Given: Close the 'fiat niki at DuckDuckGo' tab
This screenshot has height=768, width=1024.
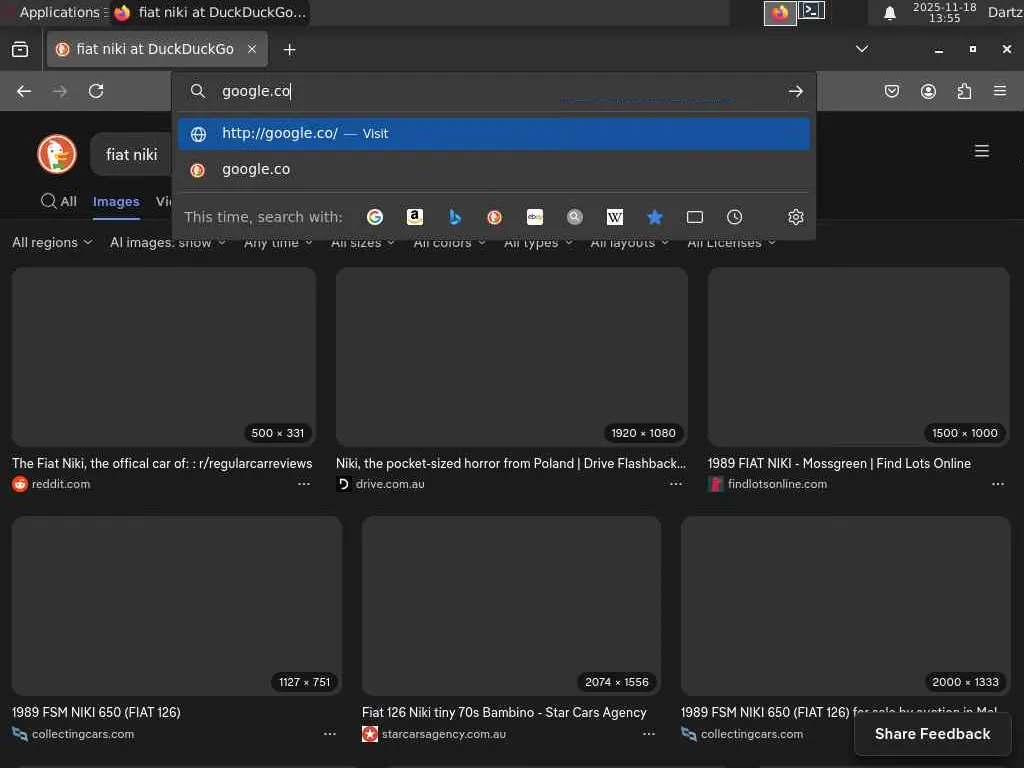Looking at the screenshot, I should click(252, 49).
